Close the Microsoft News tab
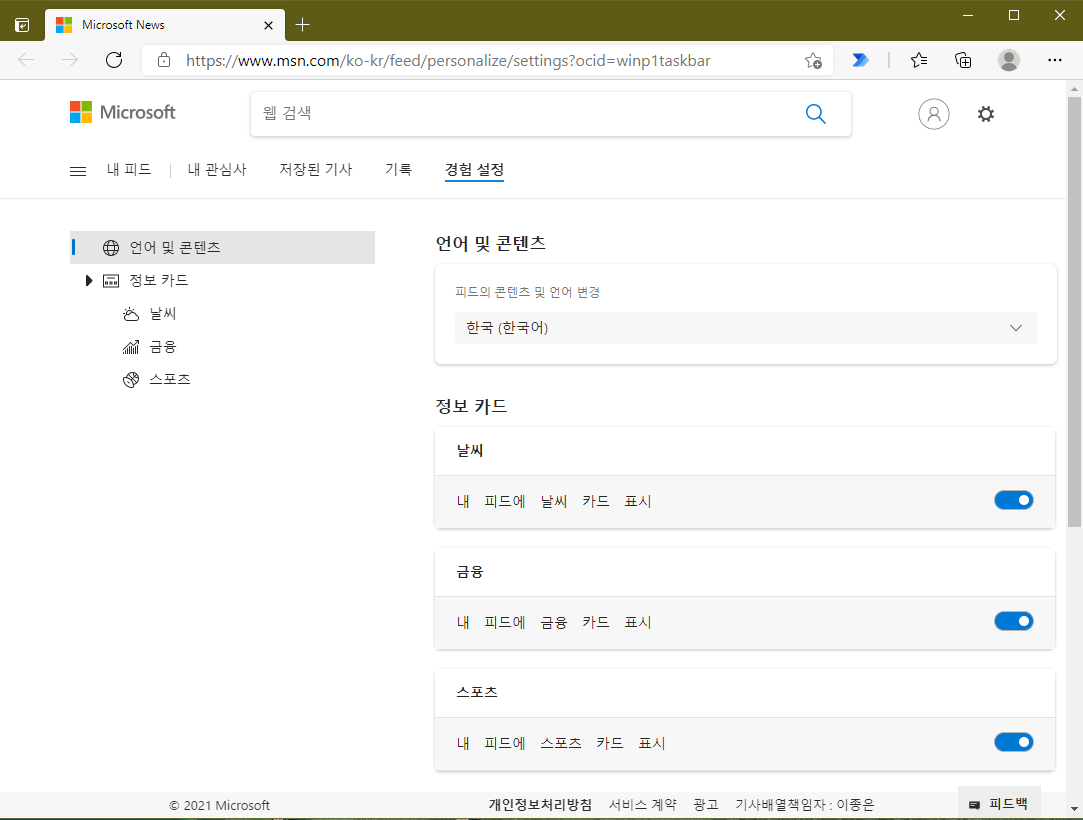The height and width of the screenshot is (820, 1083). (269, 26)
